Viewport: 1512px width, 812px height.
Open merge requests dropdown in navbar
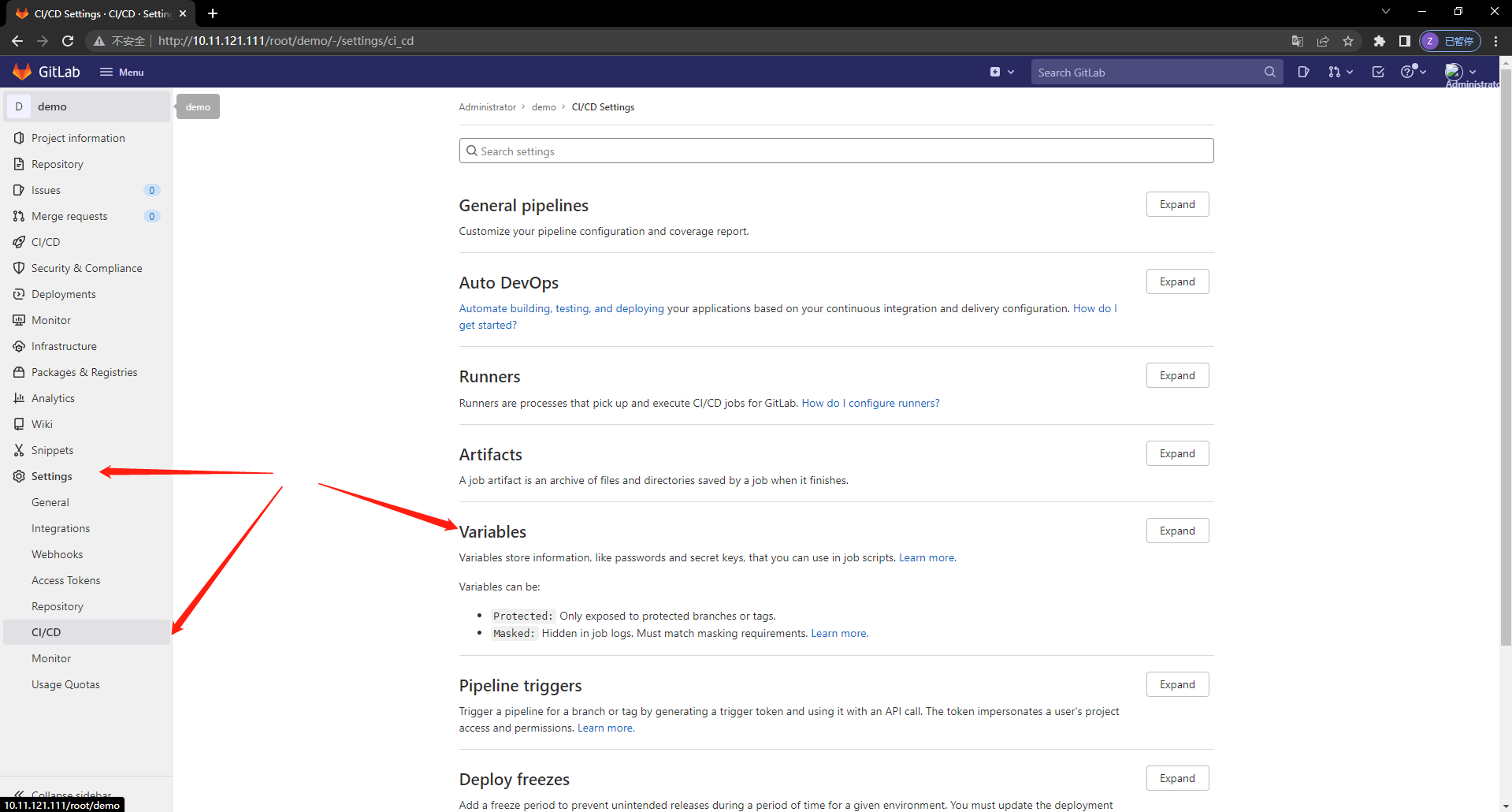pos(1340,72)
